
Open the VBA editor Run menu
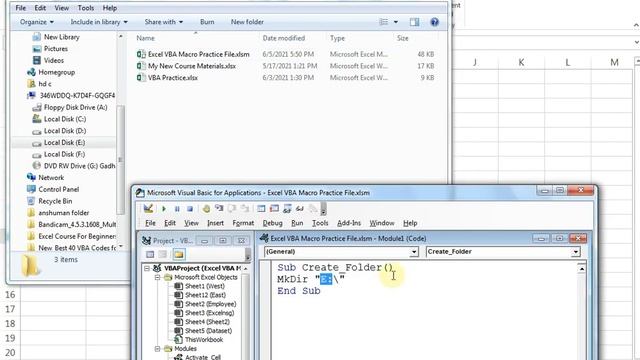297,223
